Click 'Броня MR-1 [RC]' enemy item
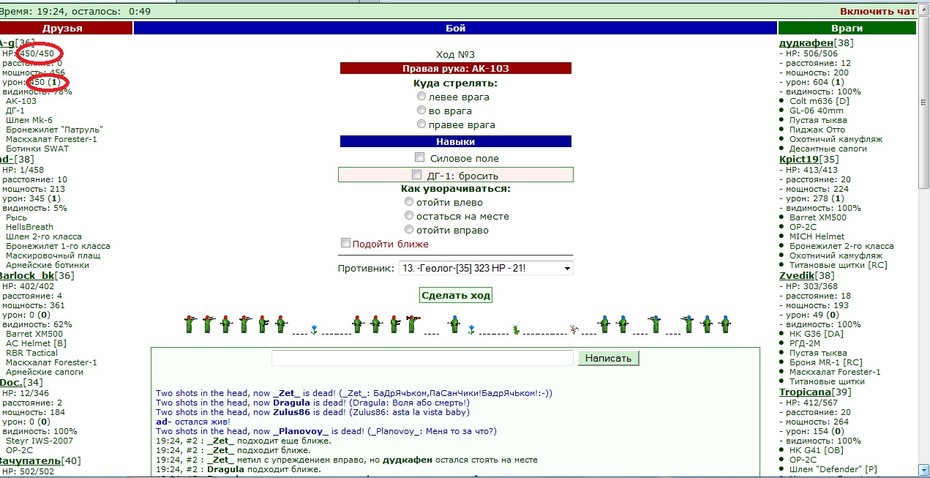The image size is (930, 478). click(x=826, y=362)
